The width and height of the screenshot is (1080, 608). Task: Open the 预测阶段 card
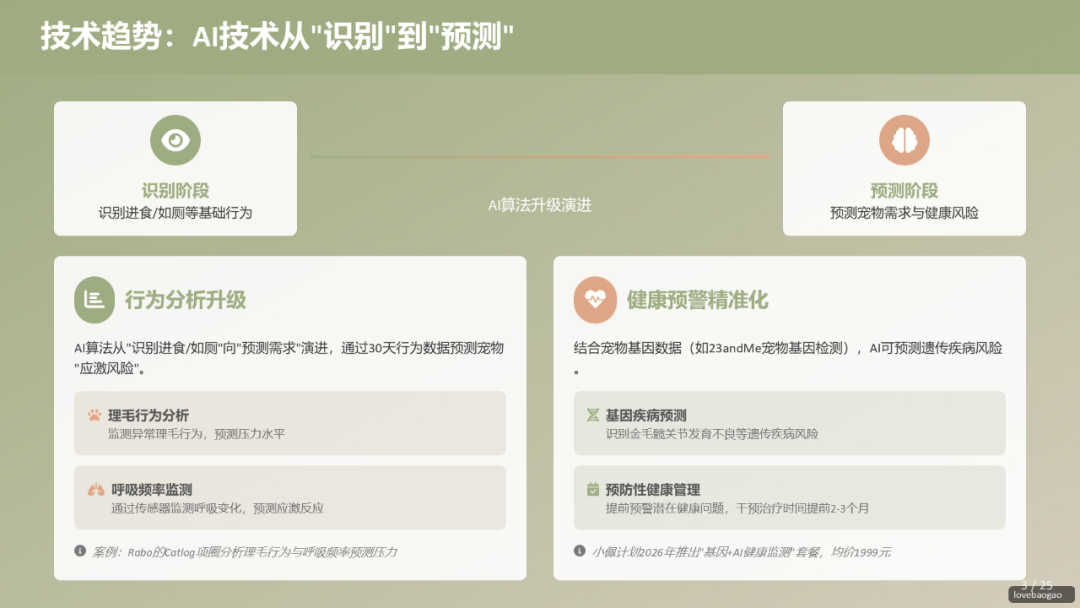tap(903, 168)
